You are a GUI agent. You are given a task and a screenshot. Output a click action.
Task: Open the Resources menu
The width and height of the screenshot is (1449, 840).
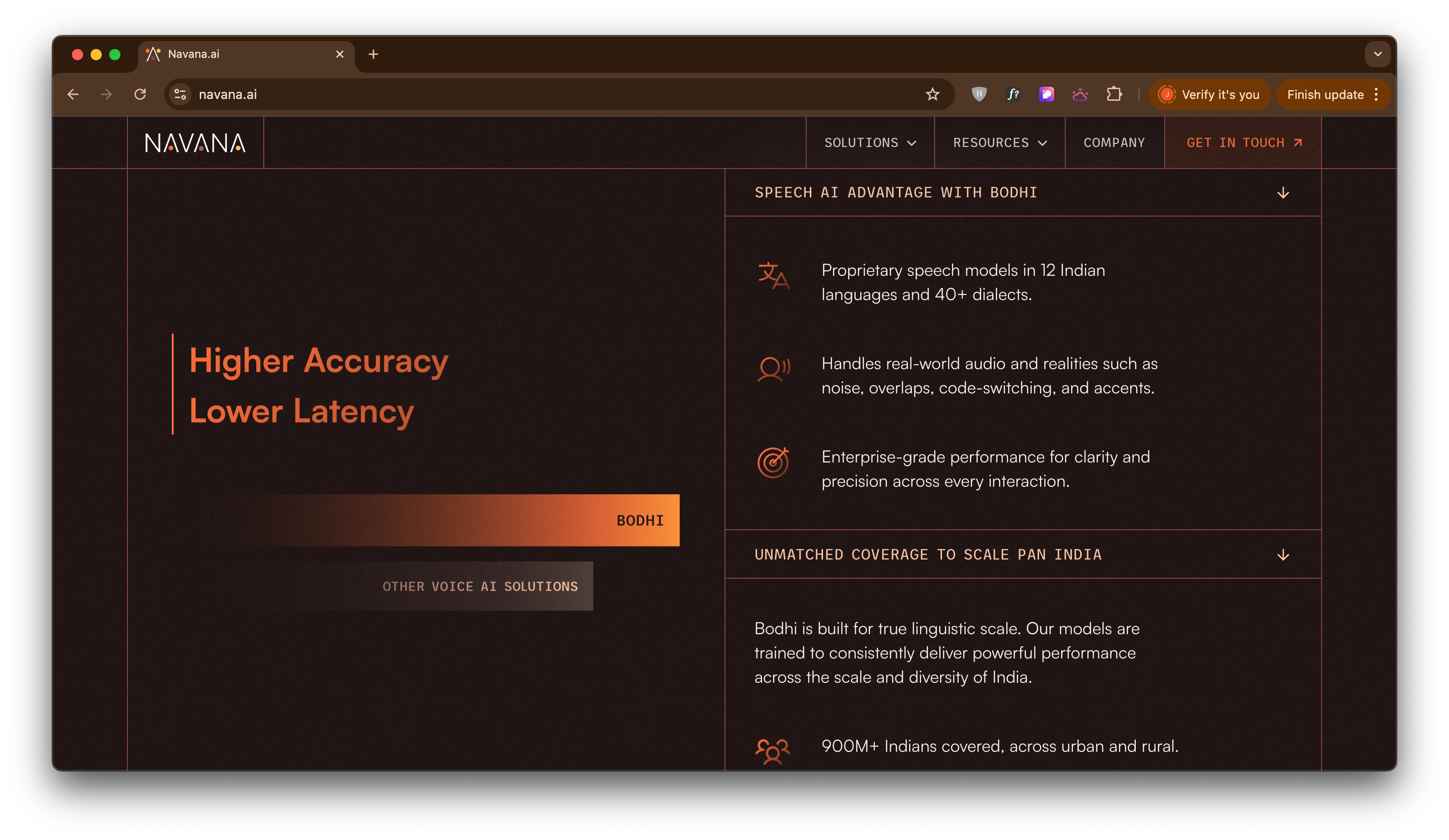999,143
